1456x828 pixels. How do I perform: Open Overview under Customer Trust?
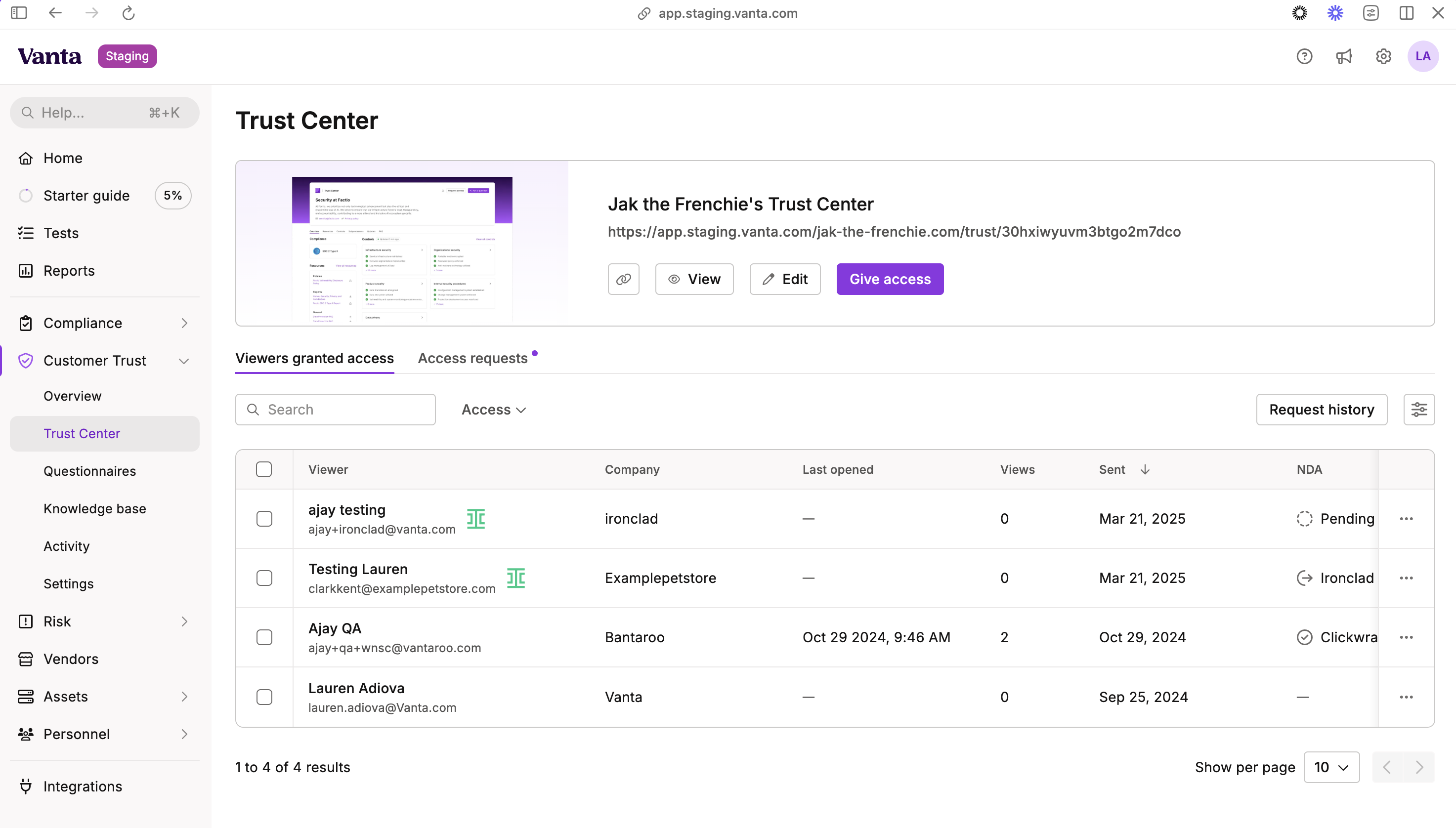pos(72,396)
